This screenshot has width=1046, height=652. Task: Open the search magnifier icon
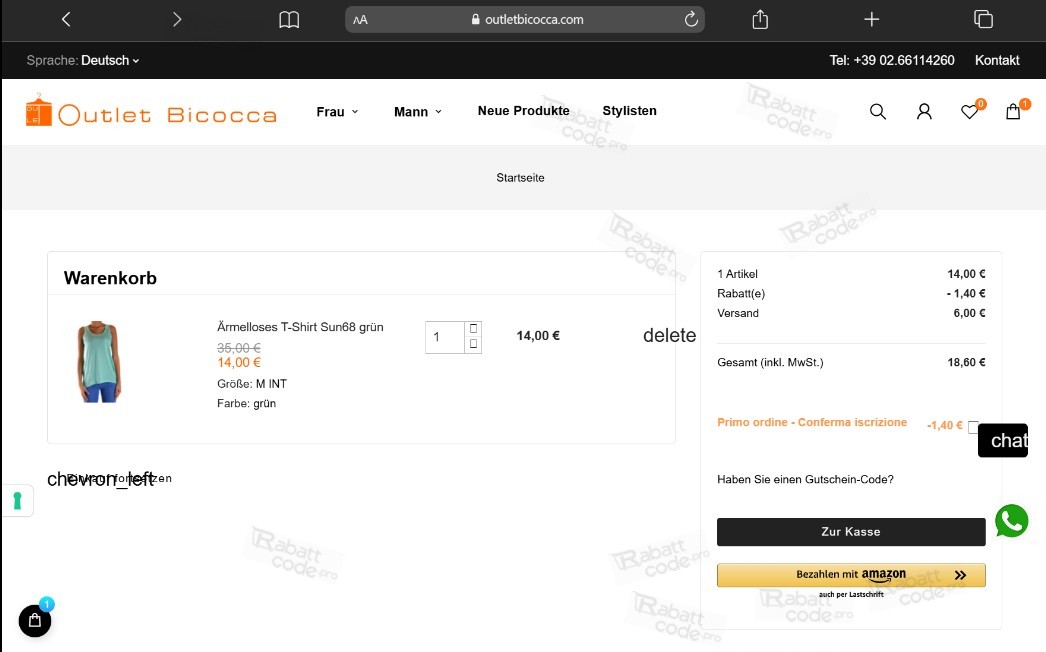(878, 111)
